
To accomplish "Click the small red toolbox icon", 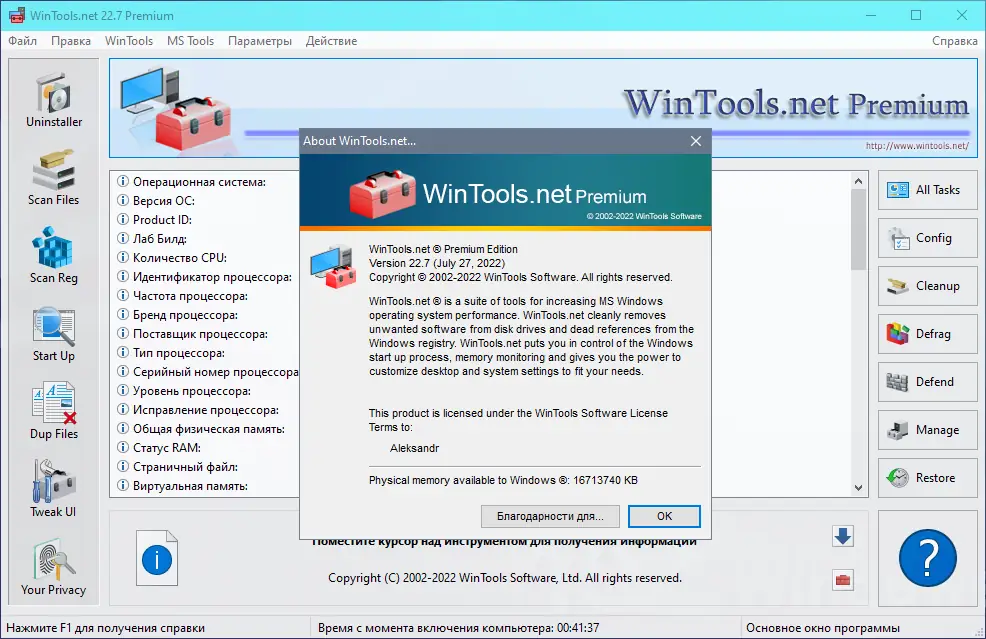I will tap(843, 580).
